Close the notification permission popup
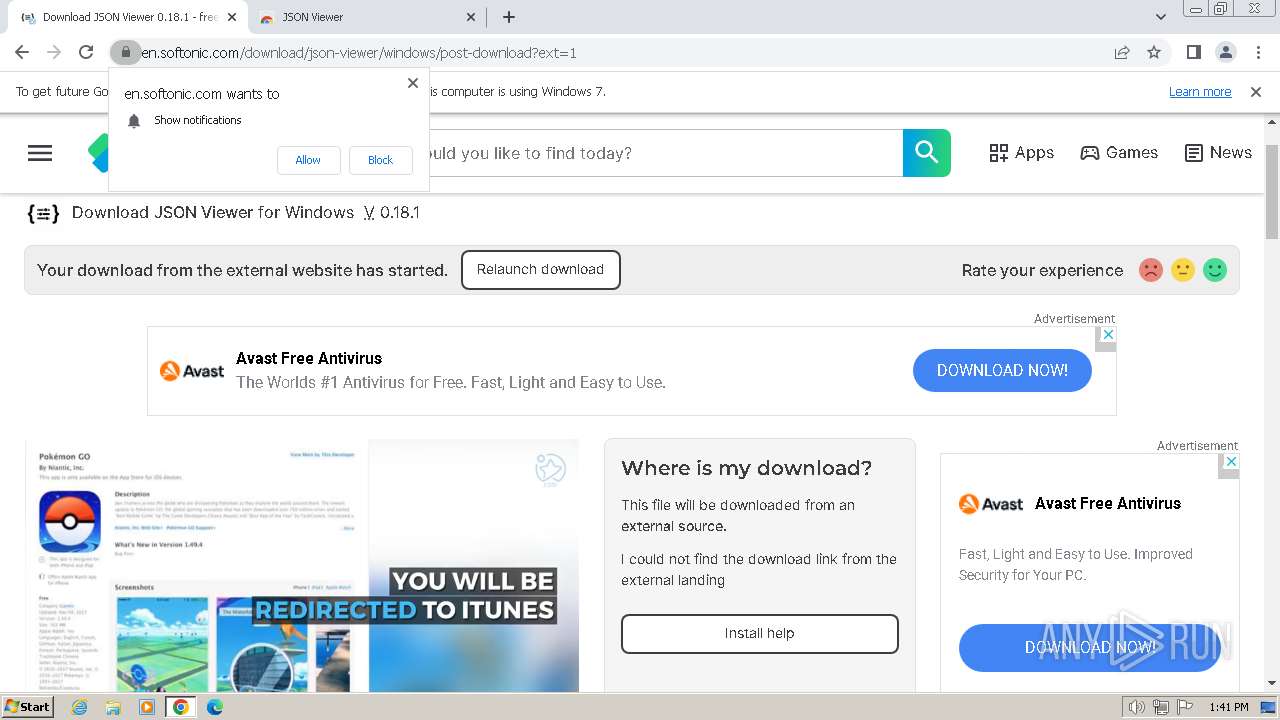Screen dimensions: 1280x720 point(413,83)
